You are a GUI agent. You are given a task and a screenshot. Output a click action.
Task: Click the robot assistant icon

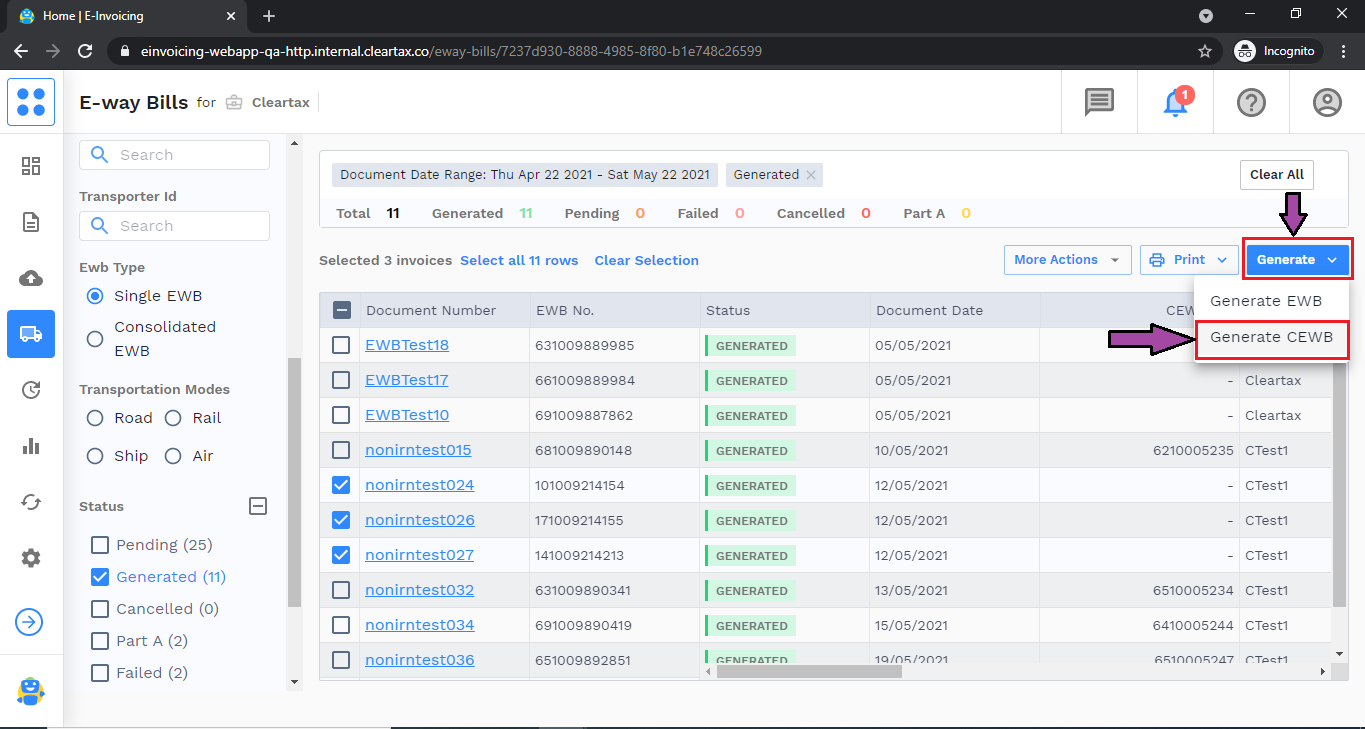[31, 691]
